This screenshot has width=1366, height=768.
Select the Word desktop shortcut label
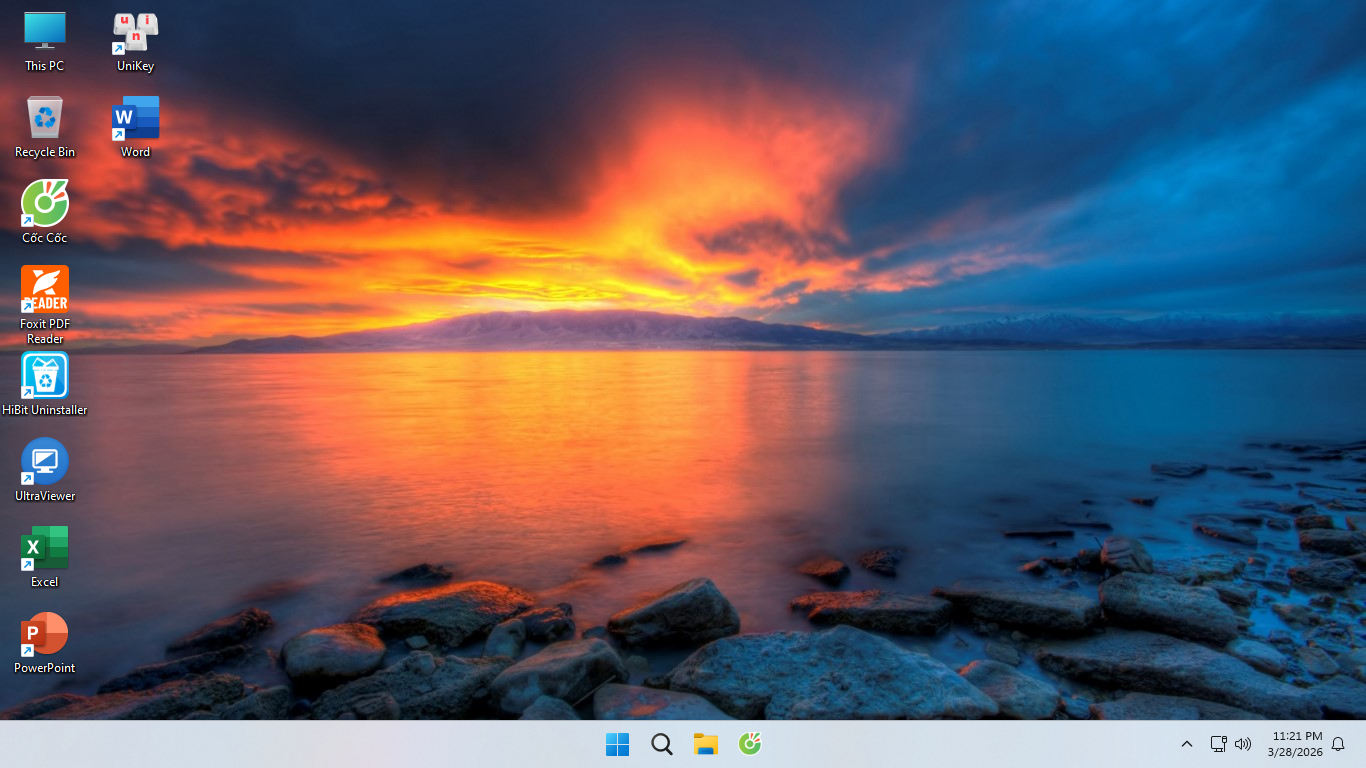pos(135,151)
